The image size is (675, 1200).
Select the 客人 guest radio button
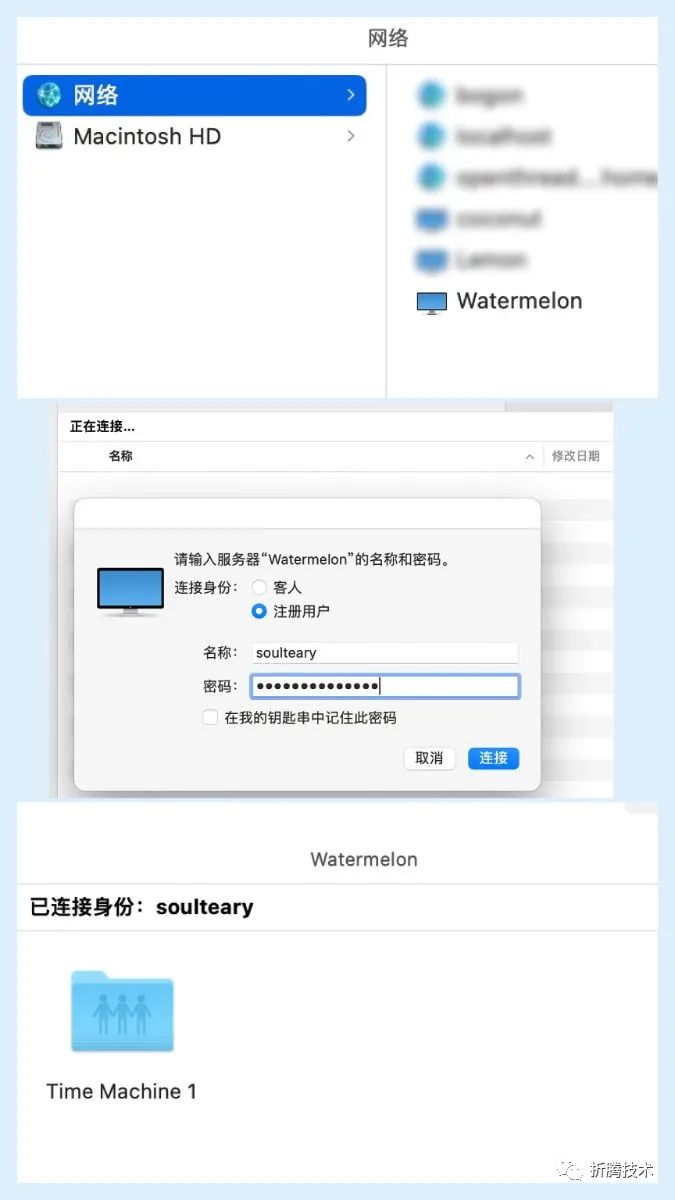click(x=259, y=588)
